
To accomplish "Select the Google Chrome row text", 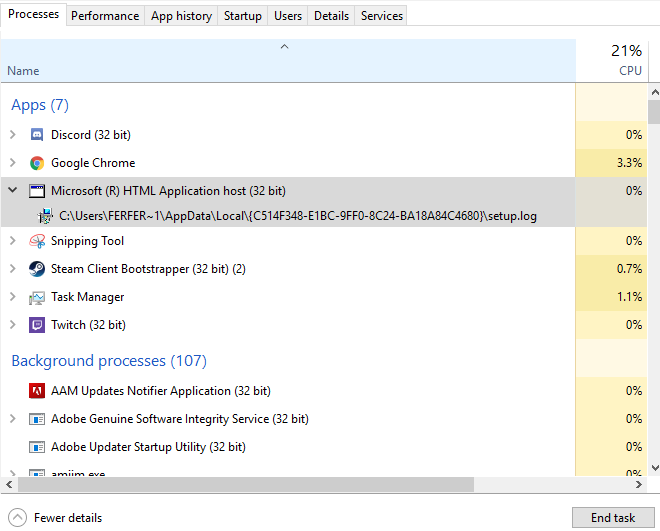I will [x=93, y=163].
